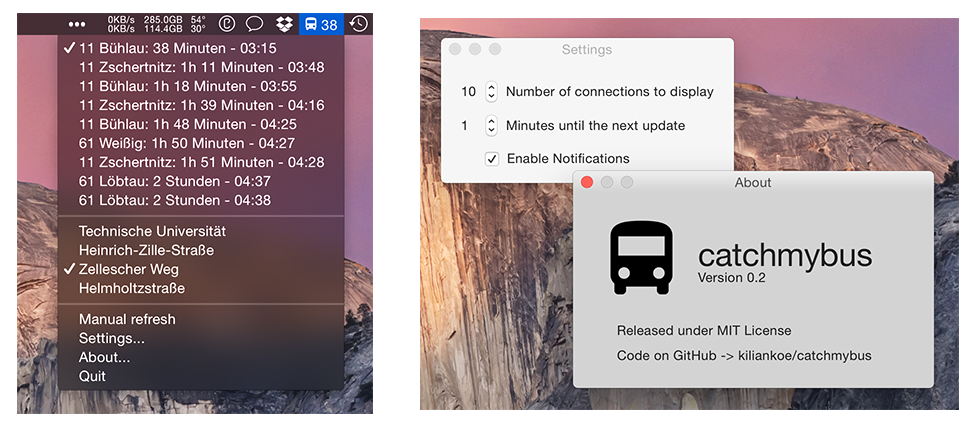Click the catchmybus bus icon showing 38

(x=321, y=24)
